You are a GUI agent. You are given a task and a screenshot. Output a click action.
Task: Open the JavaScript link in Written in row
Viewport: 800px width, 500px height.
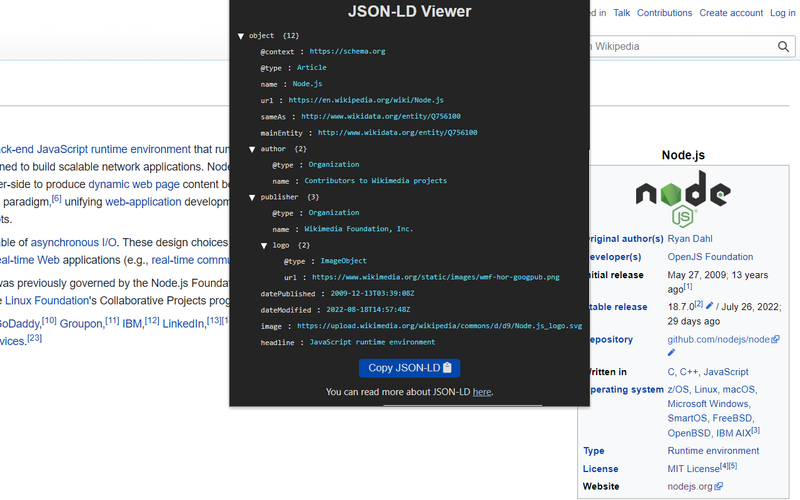[726, 372]
